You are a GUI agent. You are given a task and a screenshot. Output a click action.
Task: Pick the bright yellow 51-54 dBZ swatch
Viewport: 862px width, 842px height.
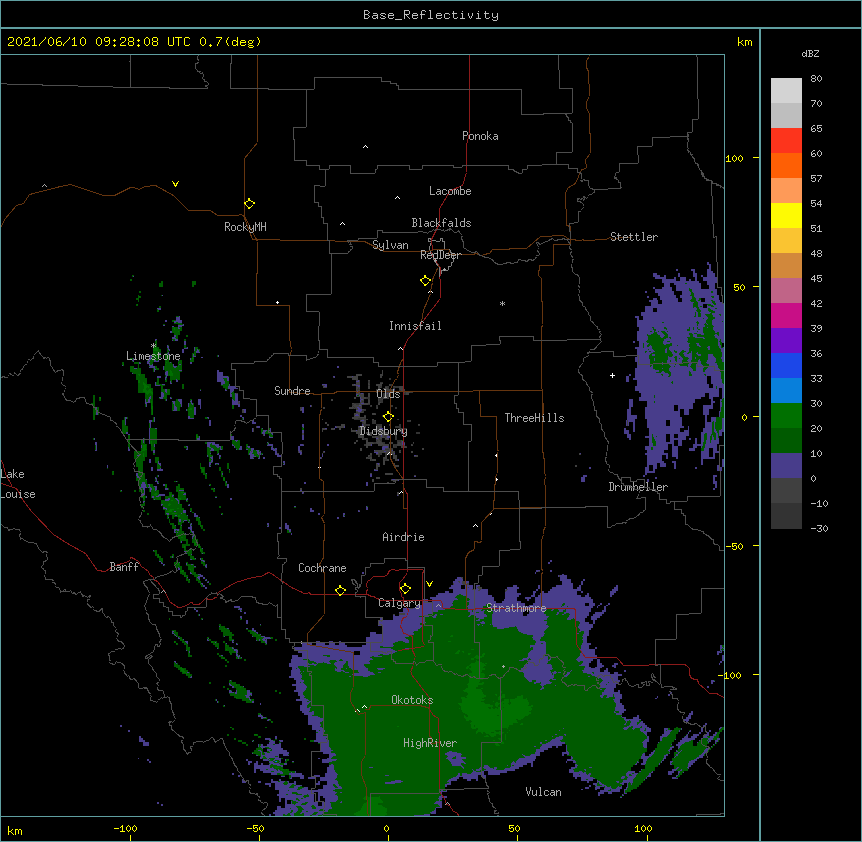point(786,215)
